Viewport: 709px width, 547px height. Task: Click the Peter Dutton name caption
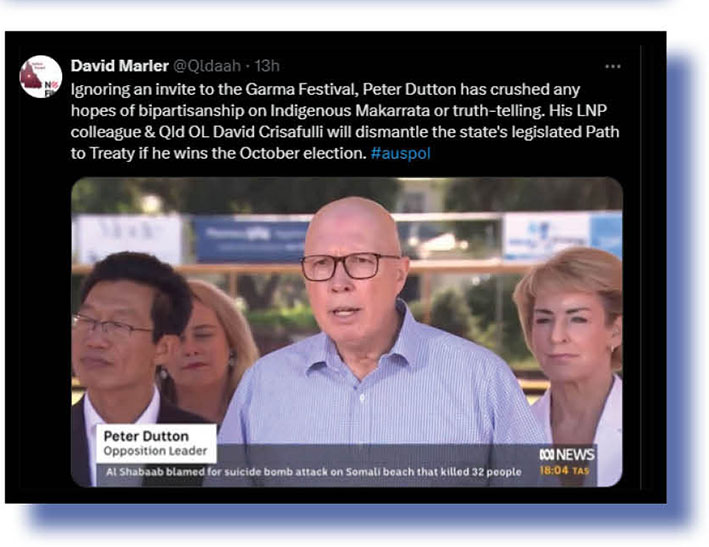146,436
